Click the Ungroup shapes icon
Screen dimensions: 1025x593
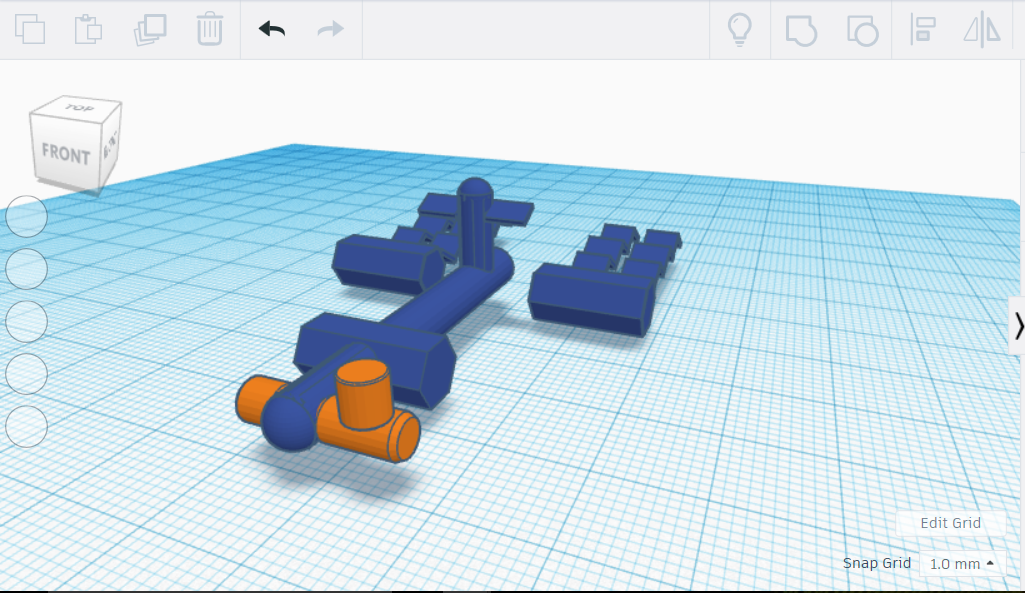(x=862, y=31)
